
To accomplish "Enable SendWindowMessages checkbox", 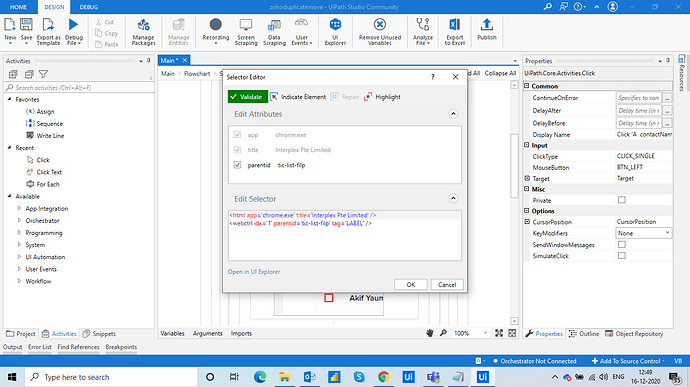I will (x=621, y=244).
